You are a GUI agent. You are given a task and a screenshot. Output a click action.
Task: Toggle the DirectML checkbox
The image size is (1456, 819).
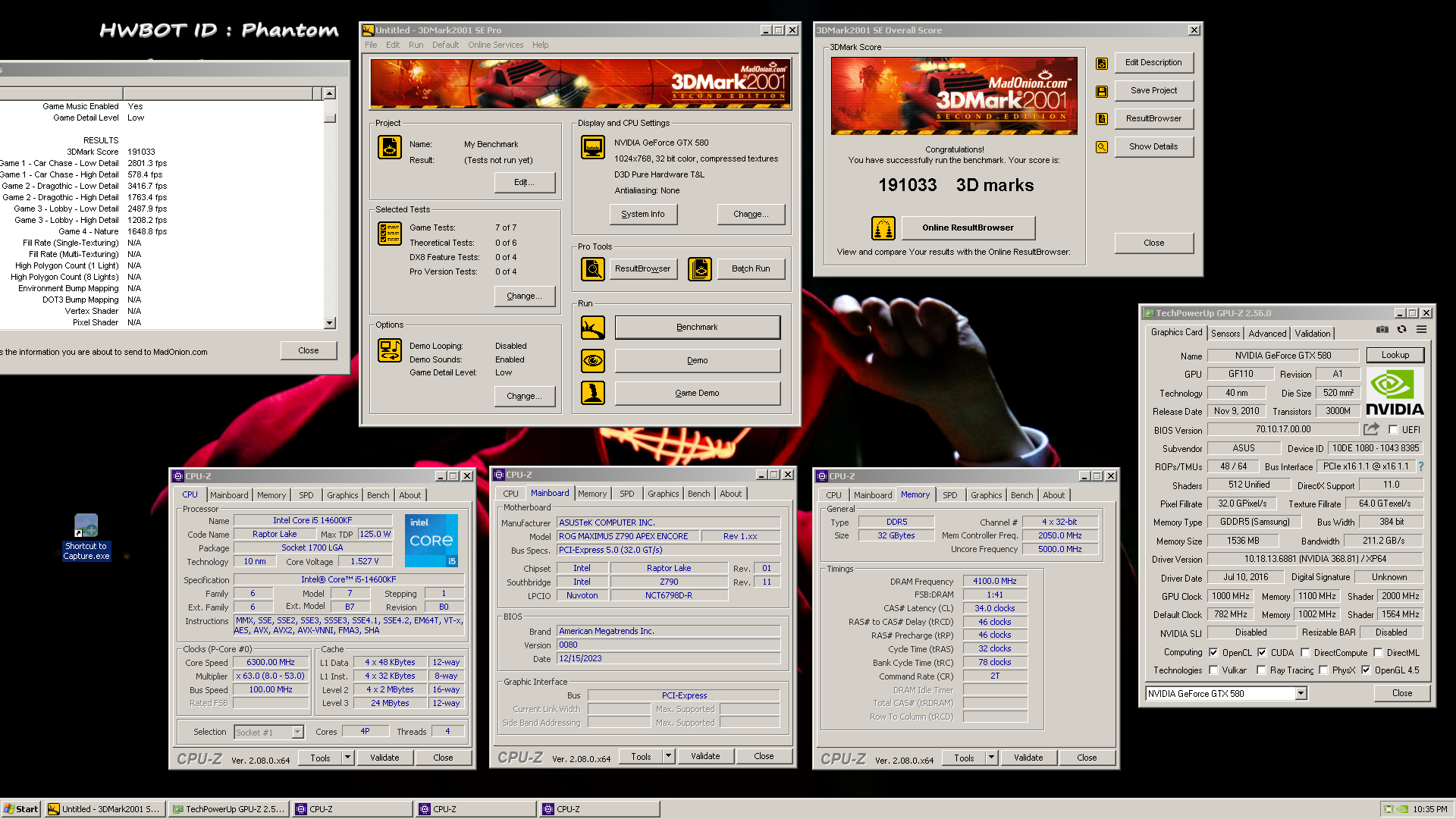pos(1378,652)
